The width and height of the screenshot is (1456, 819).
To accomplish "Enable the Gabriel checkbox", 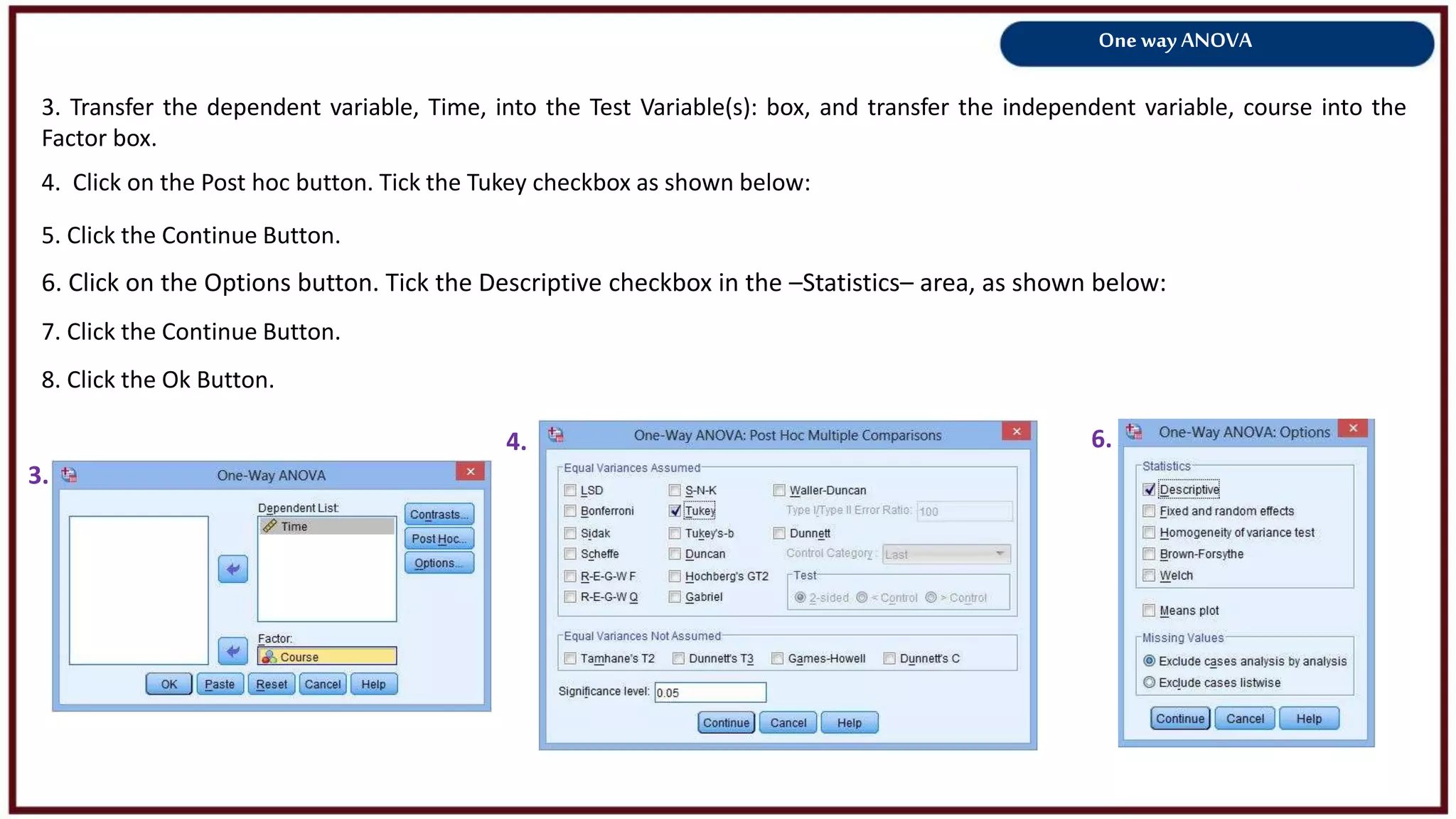I will click(x=675, y=596).
